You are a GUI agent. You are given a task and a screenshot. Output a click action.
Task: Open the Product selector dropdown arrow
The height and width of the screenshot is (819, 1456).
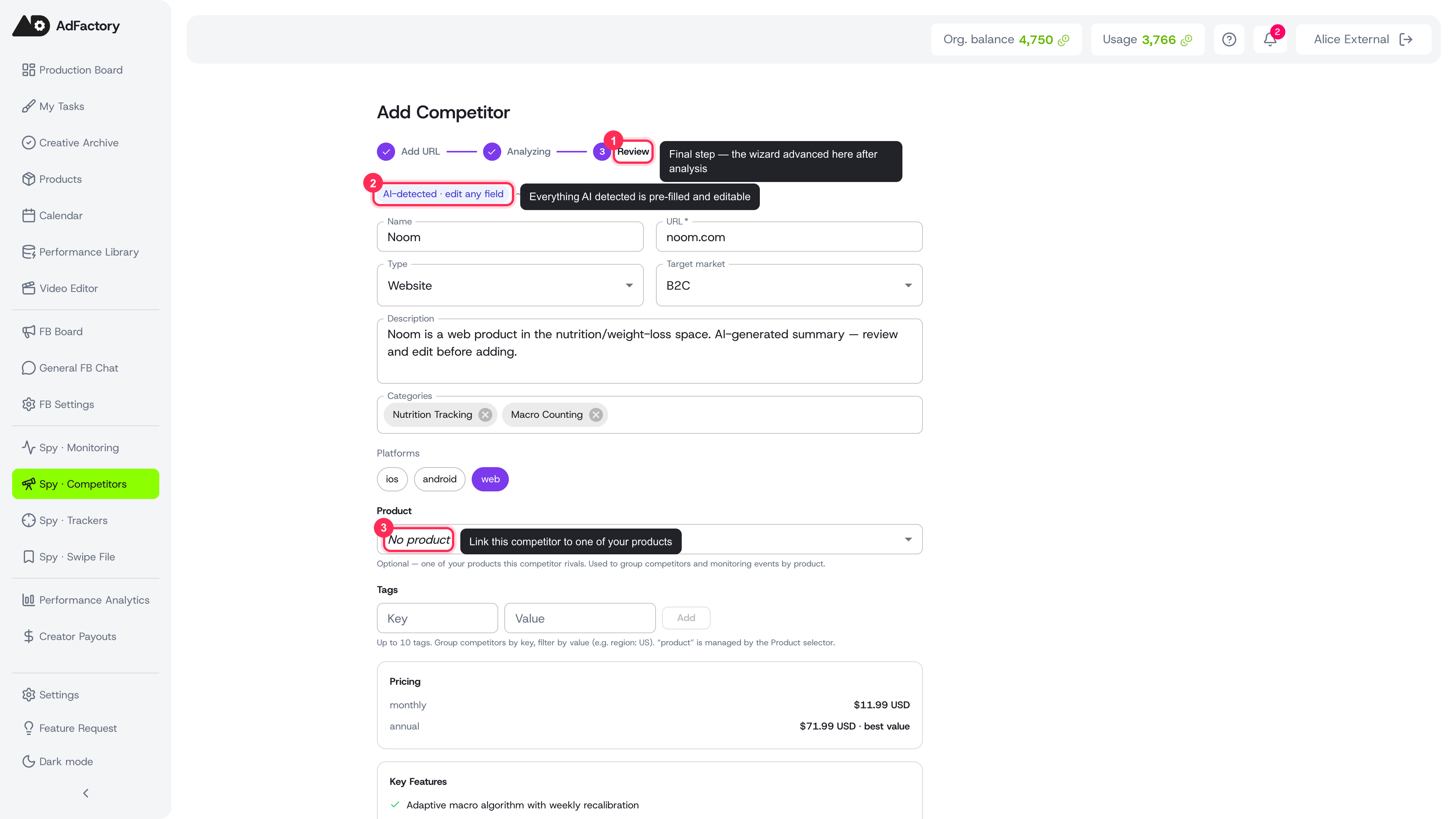pos(908,539)
